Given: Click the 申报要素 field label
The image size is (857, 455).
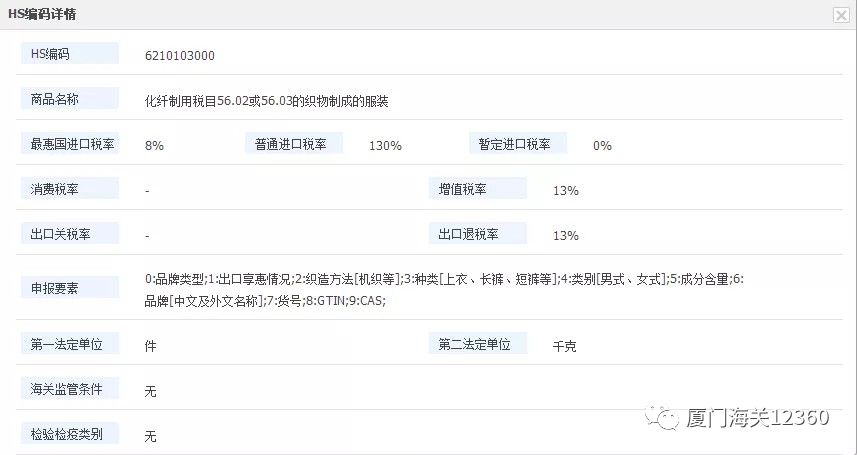Looking at the screenshot, I should [69, 288].
